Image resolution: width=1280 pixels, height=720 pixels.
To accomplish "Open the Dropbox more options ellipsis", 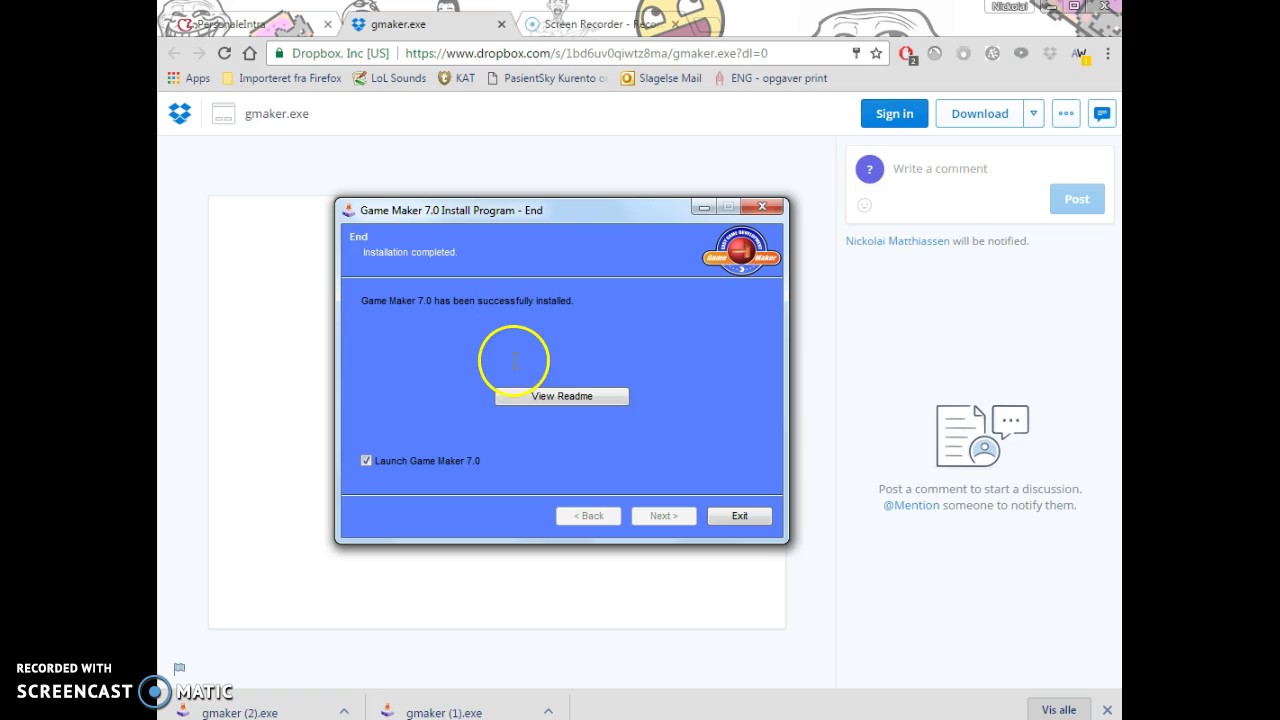I will (1066, 114).
